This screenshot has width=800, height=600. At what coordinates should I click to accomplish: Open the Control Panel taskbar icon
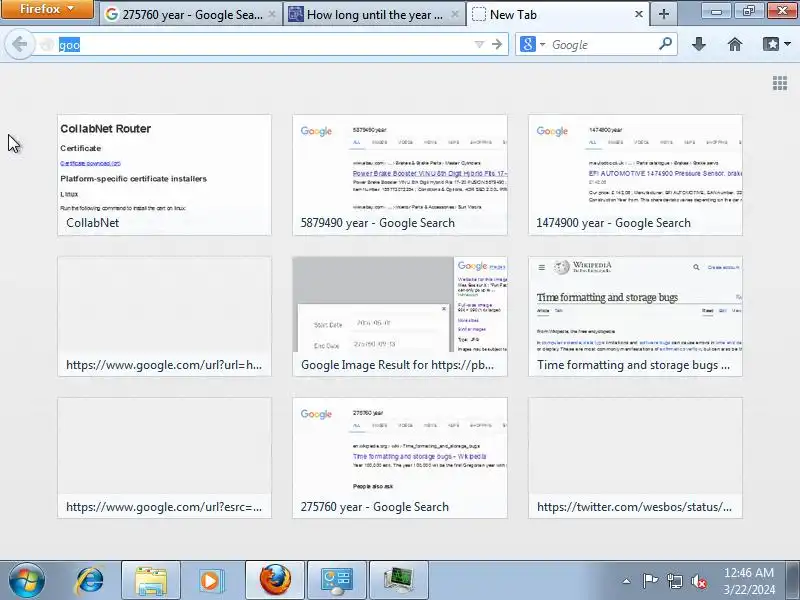(x=337, y=580)
